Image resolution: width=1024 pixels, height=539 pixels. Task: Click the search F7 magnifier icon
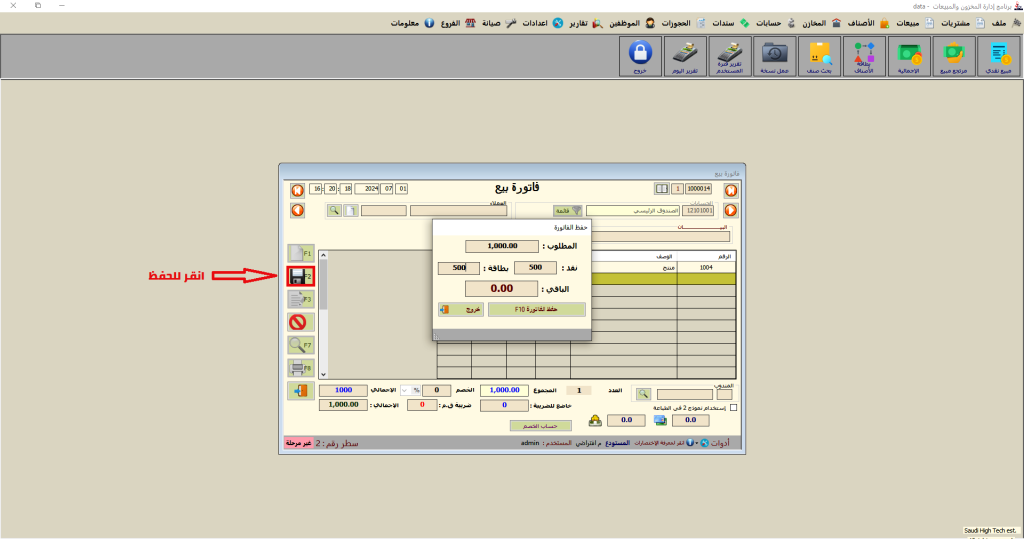coord(300,345)
